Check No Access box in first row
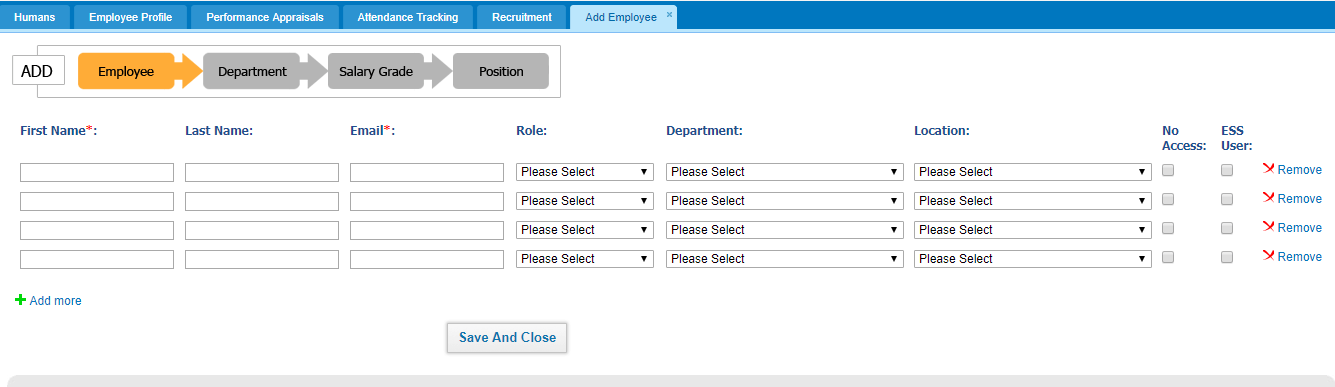Viewport: 1335px width, 387px height. [1168, 171]
